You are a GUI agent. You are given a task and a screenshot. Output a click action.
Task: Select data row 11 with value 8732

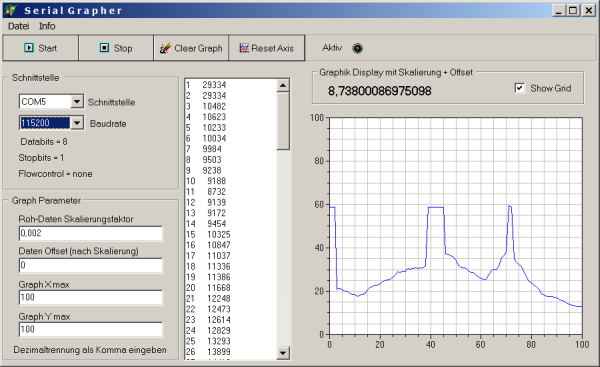point(231,191)
